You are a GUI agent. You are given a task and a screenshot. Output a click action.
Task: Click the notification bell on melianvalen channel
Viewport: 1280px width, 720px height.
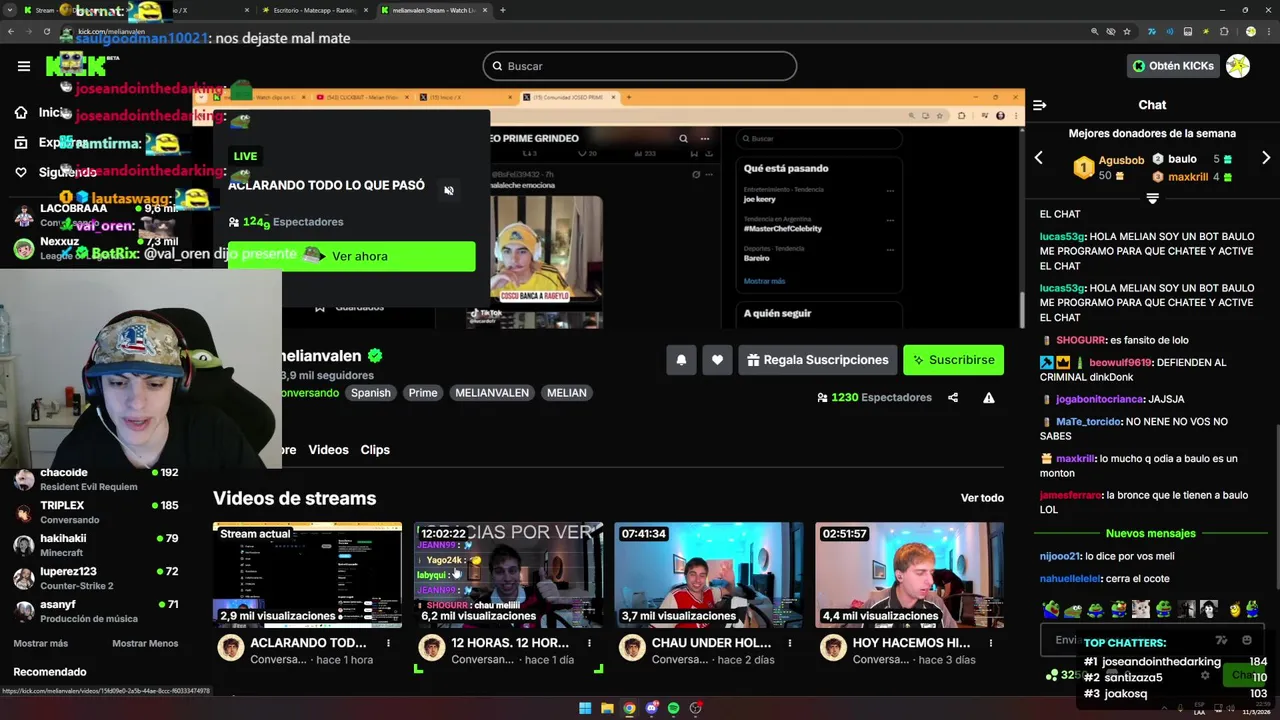pos(681,360)
